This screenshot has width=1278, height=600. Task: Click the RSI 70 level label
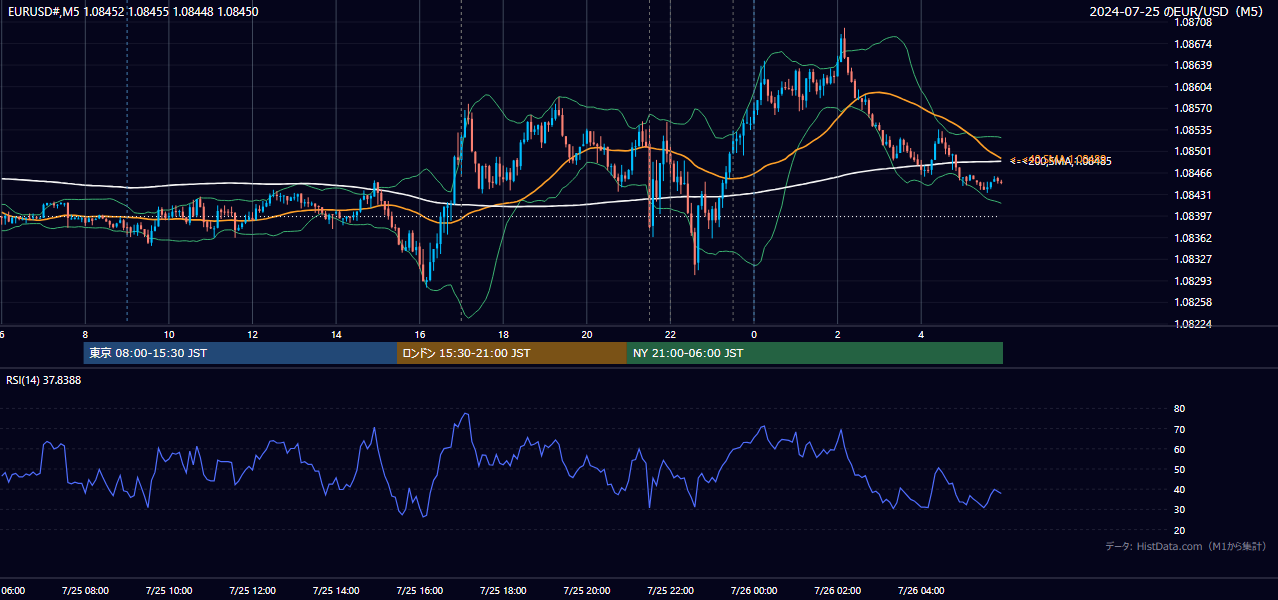click(x=1179, y=429)
